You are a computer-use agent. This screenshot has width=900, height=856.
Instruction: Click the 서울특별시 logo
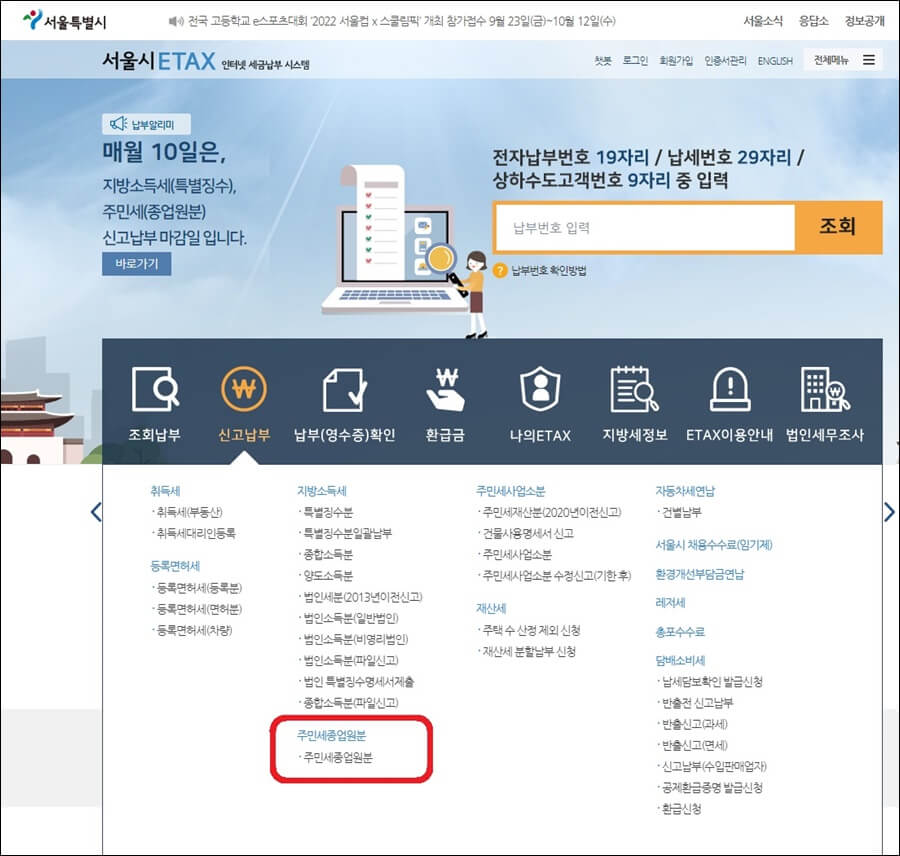tap(64, 21)
